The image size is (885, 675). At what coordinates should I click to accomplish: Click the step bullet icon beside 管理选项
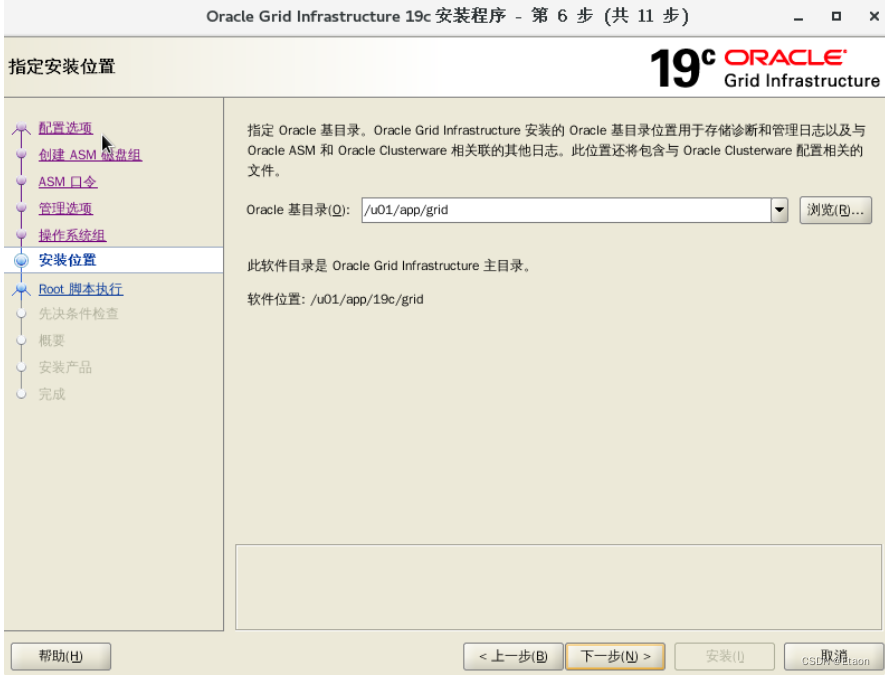click(21, 208)
